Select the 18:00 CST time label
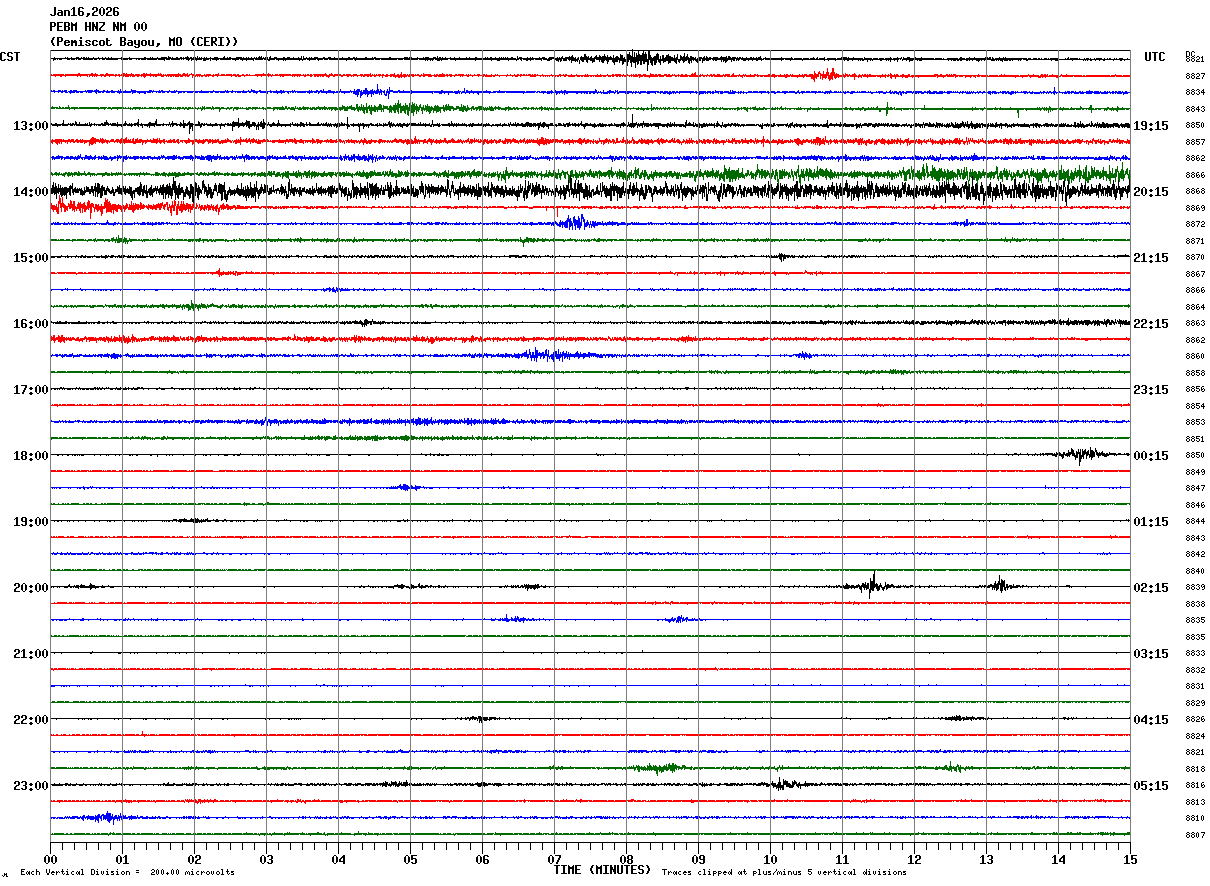The height and width of the screenshot is (886, 1210). 31,456
